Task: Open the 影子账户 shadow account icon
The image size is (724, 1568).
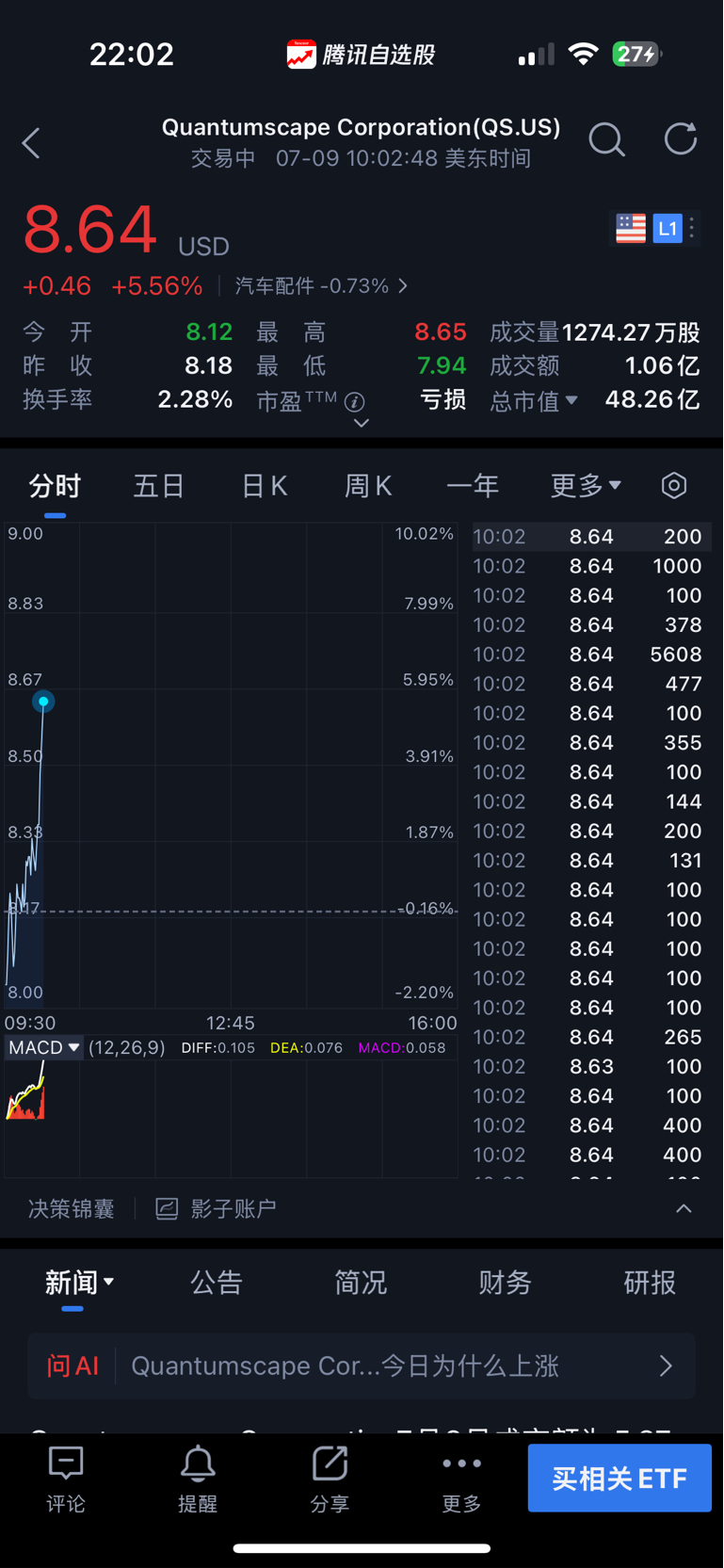Action: tap(167, 1209)
